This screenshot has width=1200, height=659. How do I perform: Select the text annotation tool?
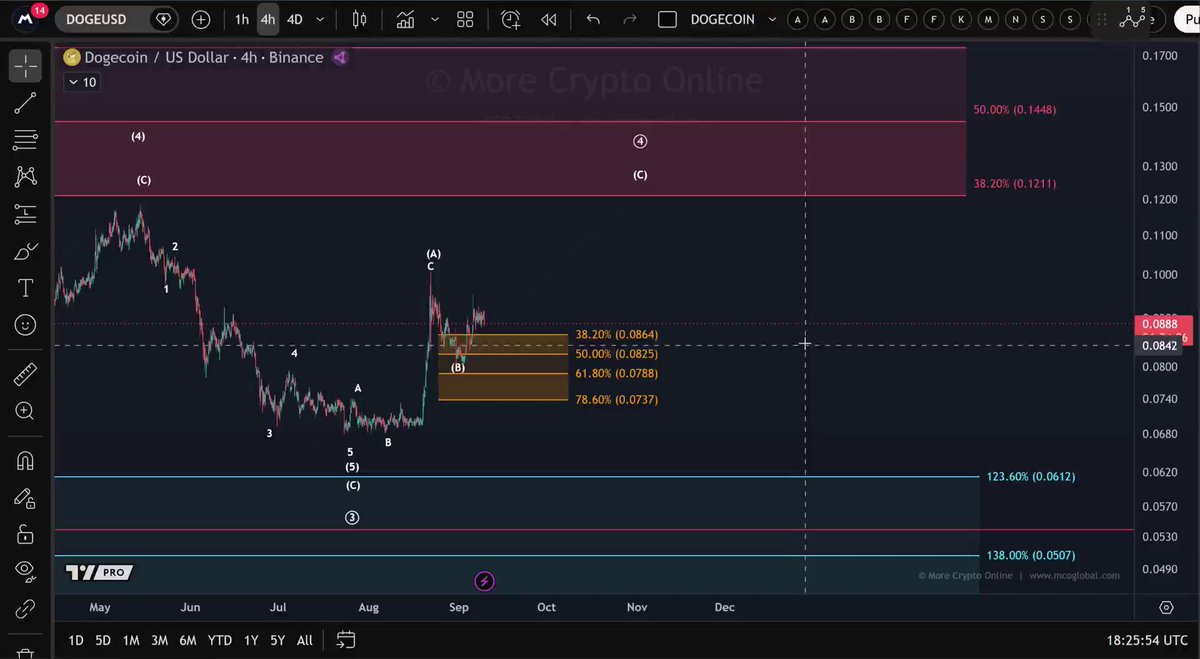tap(25, 288)
